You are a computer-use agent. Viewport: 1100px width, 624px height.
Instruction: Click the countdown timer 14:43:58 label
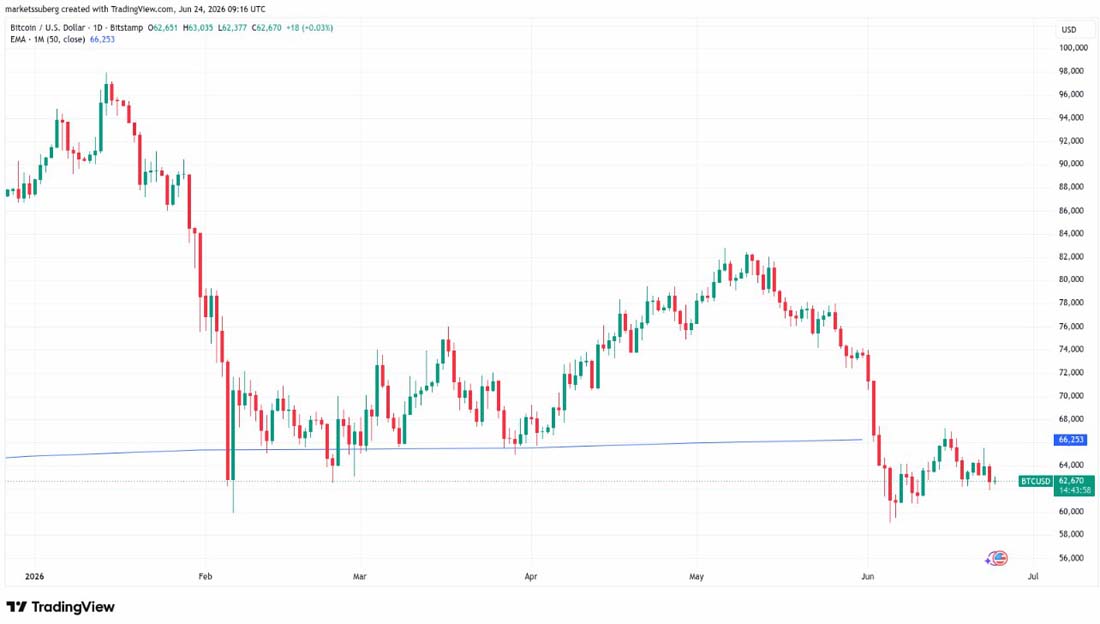pyautogui.click(x=1073, y=491)
